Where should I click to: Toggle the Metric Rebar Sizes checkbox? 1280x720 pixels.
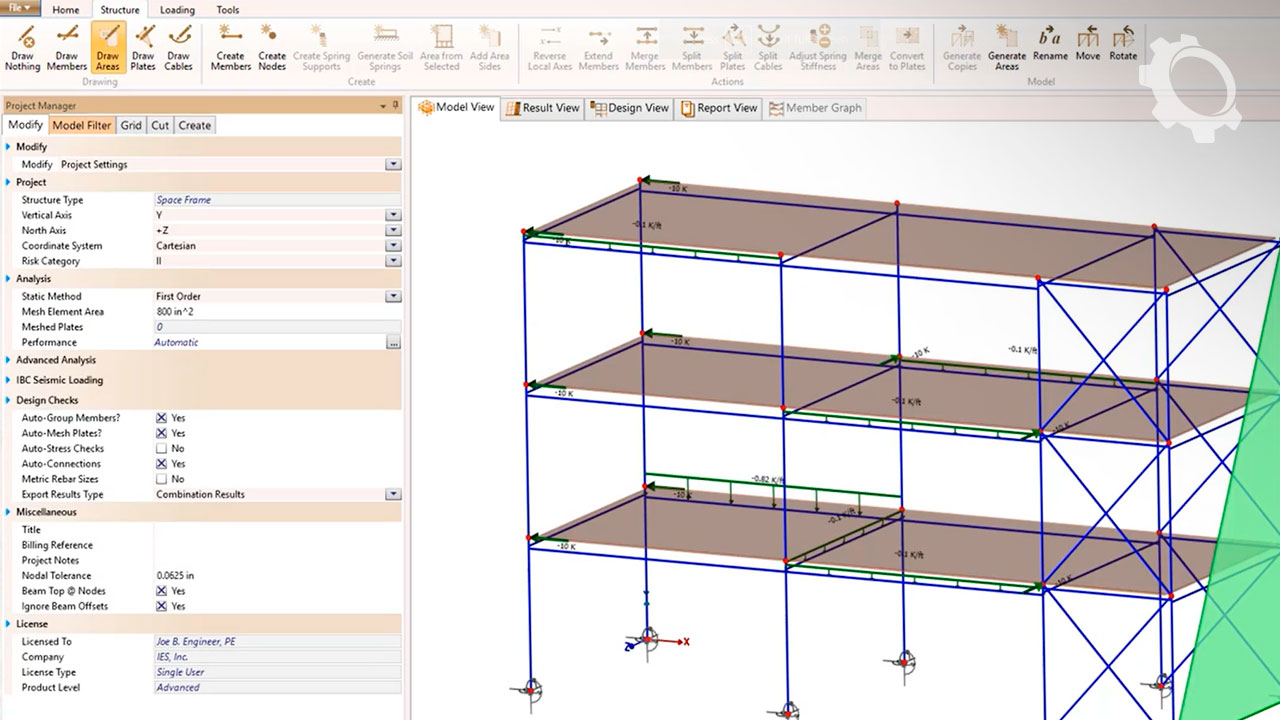click(161, 479)
